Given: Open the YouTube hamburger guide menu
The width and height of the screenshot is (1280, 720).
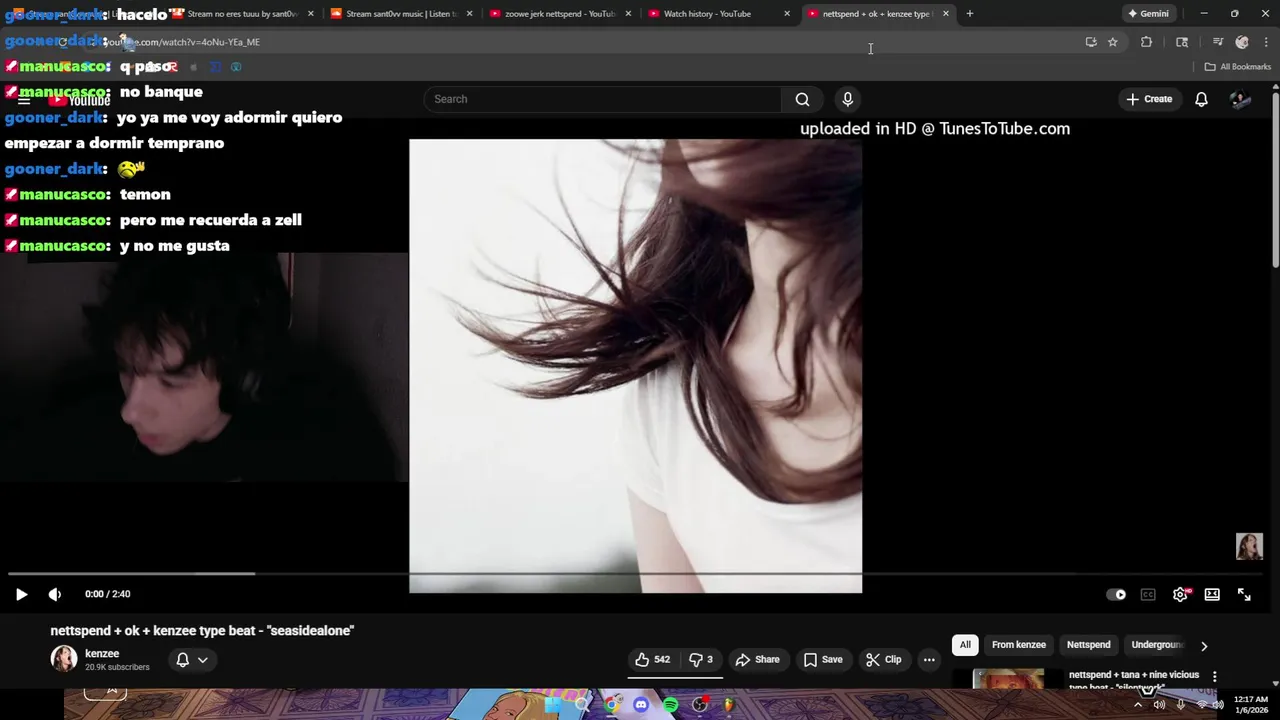Looking at the screenshot, I should click(24, 100).
